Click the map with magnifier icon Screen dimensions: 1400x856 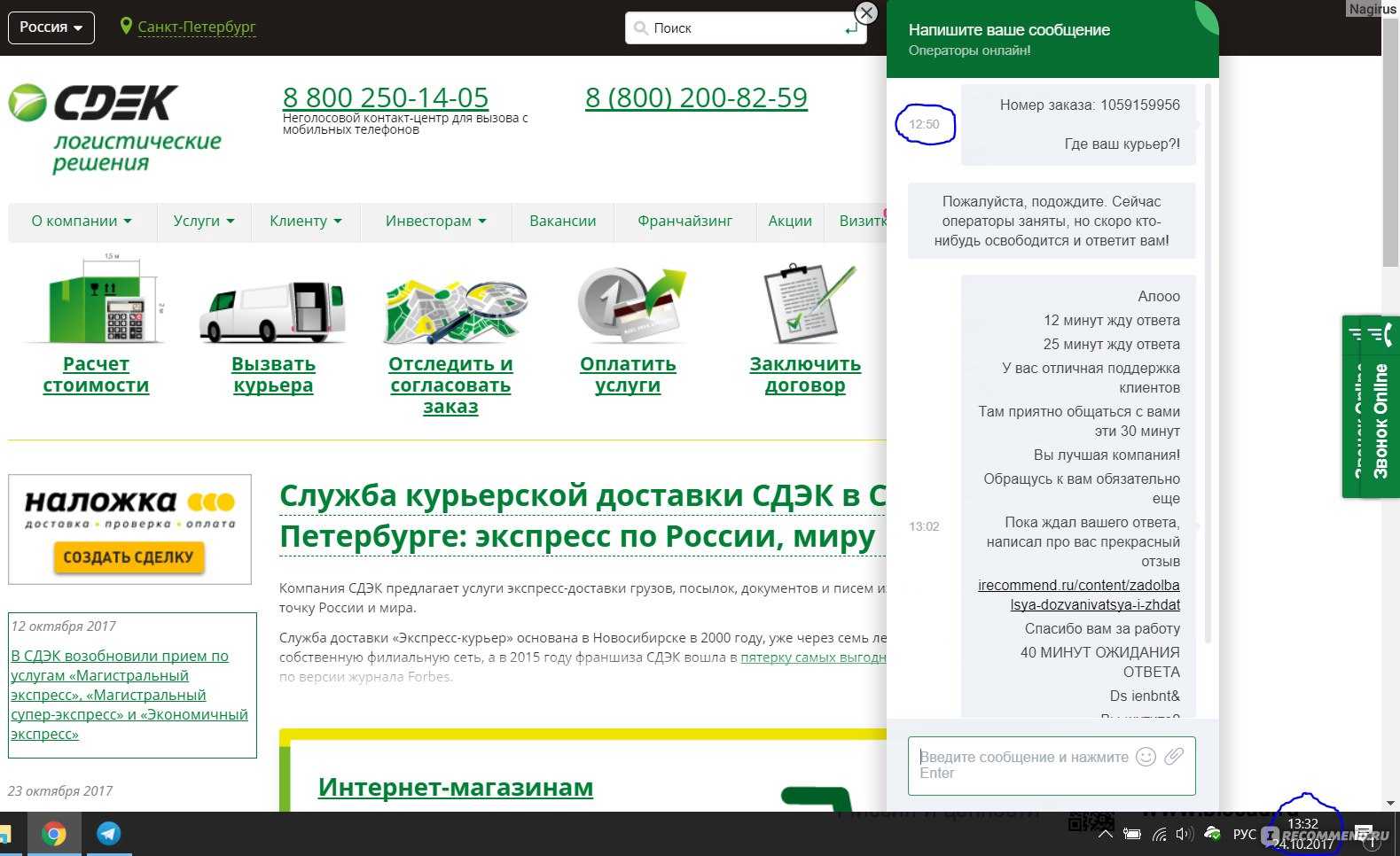click(x=455, y=311)
